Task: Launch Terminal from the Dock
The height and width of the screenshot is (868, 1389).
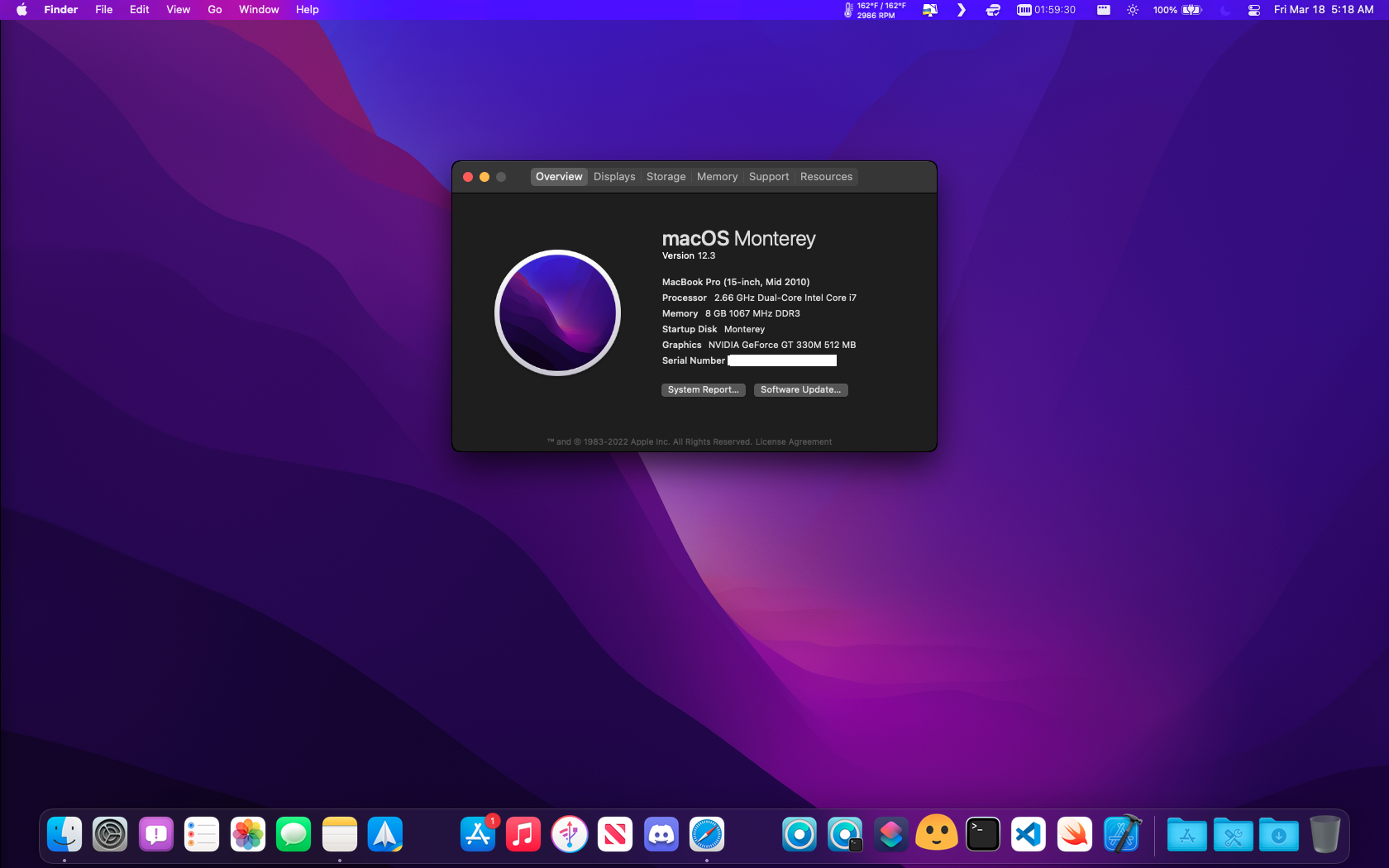Action: tap(983, 834)
